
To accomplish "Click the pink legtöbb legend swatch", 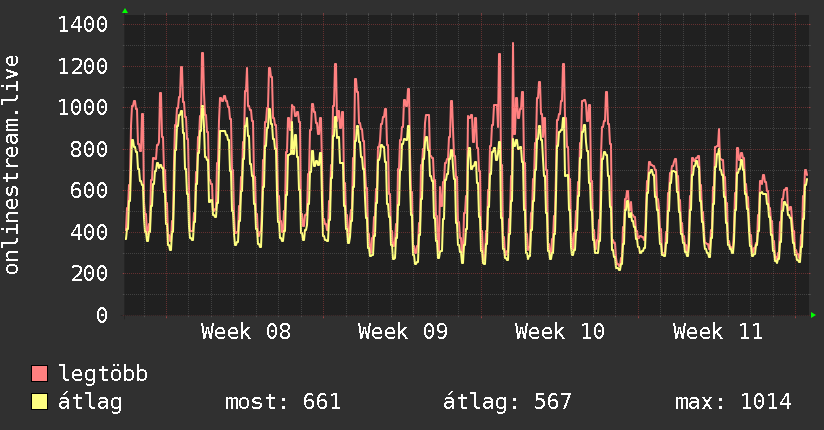I will (39, 373).
